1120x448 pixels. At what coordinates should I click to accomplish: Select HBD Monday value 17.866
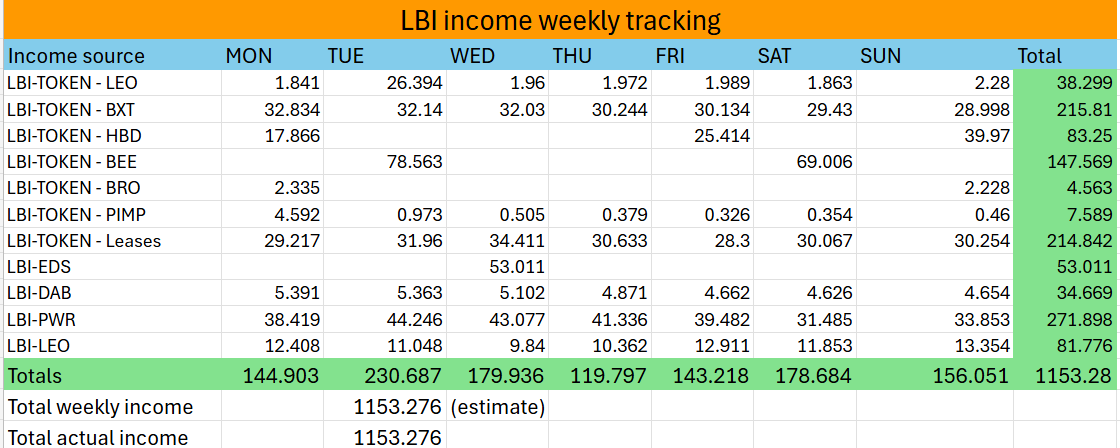pyautogui.click(x=272, y=136)
